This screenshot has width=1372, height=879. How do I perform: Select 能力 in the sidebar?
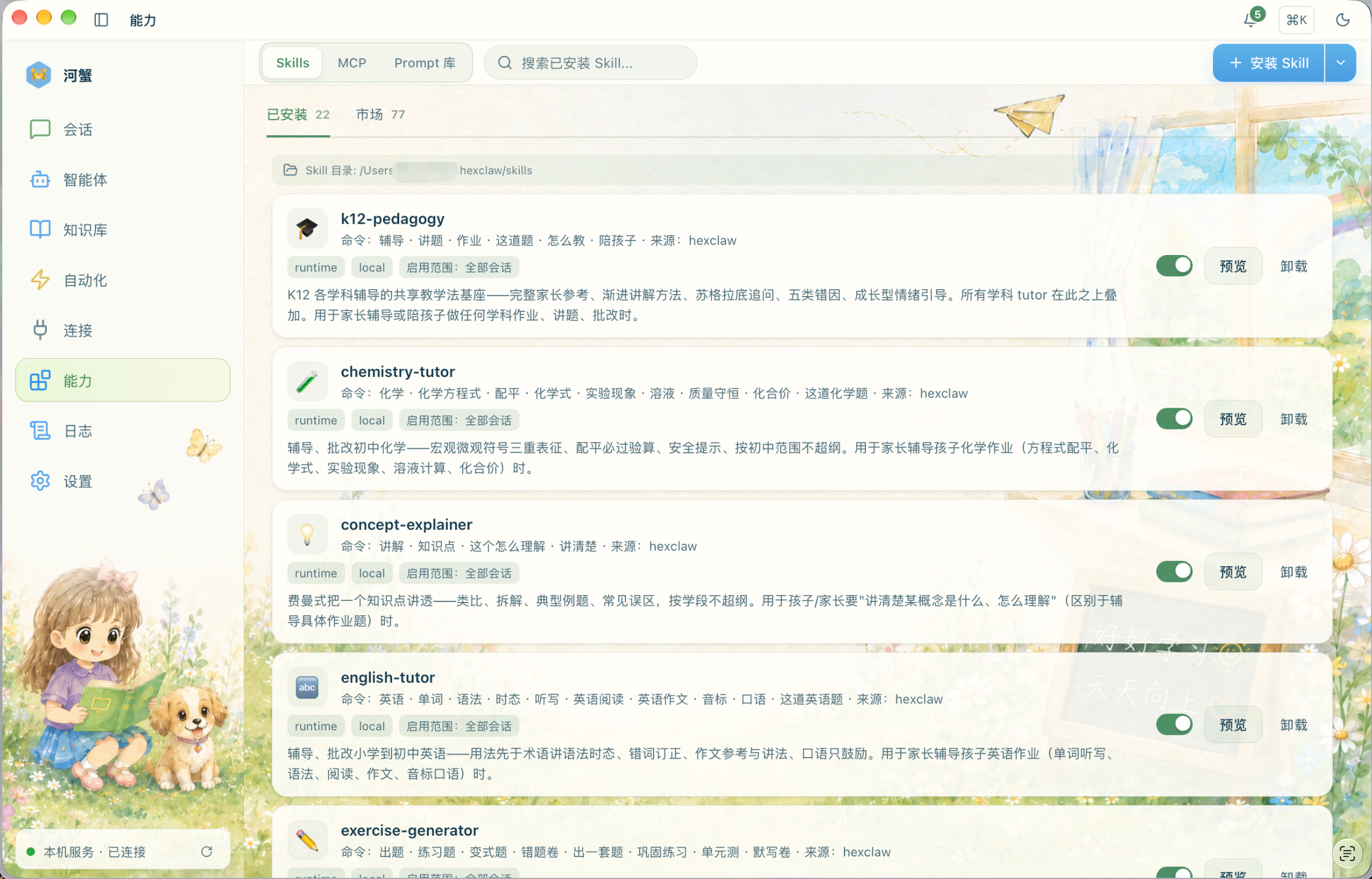123,381
